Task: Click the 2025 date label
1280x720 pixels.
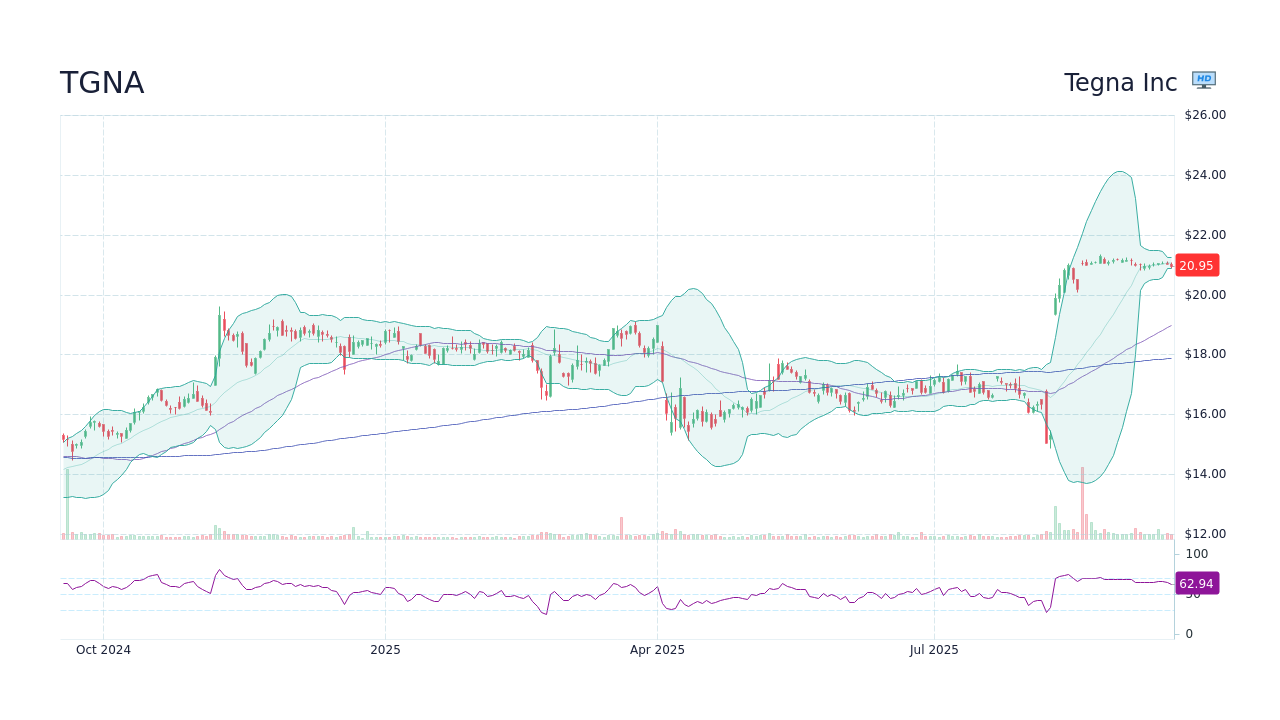Action: pyautogui.click(x=385, y=649)
